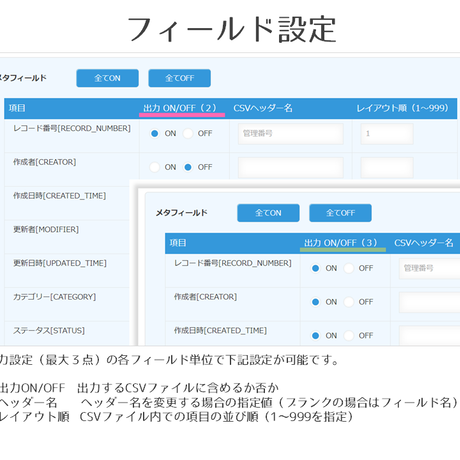Select ON for RECORD_NUMBER in front panel

pyautogui.click(x=315, y=268)
